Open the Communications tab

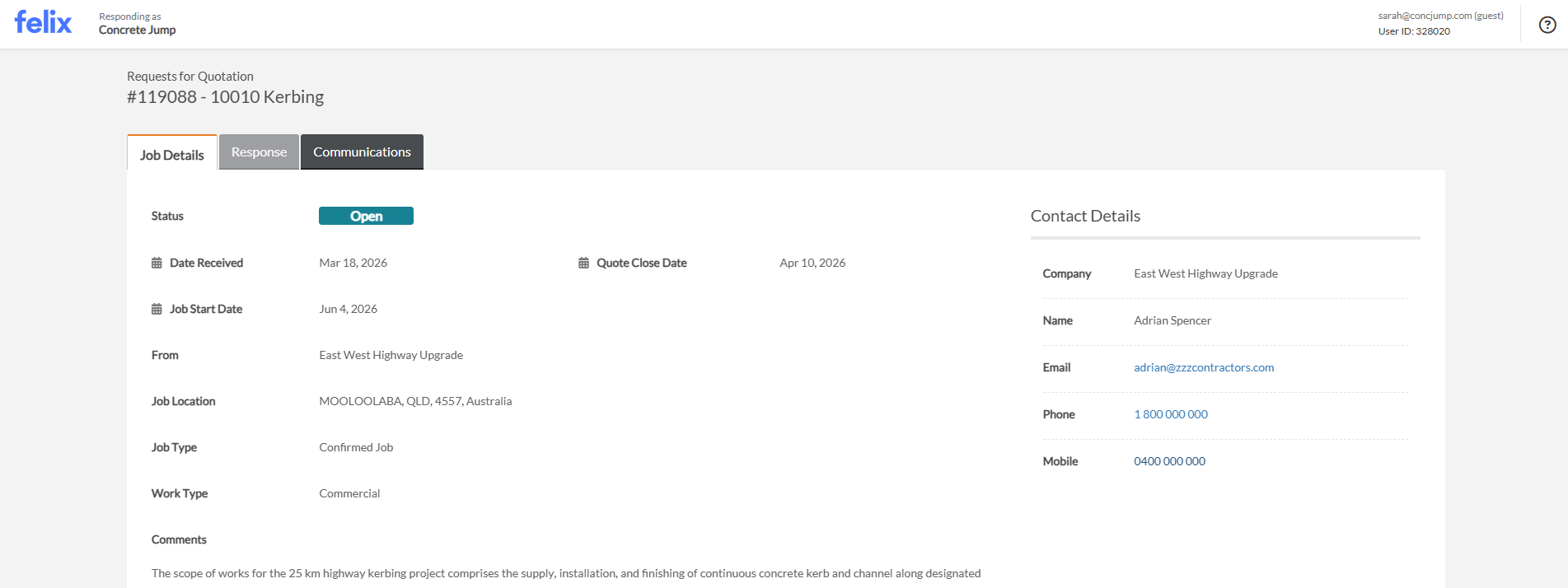(362, 152)
